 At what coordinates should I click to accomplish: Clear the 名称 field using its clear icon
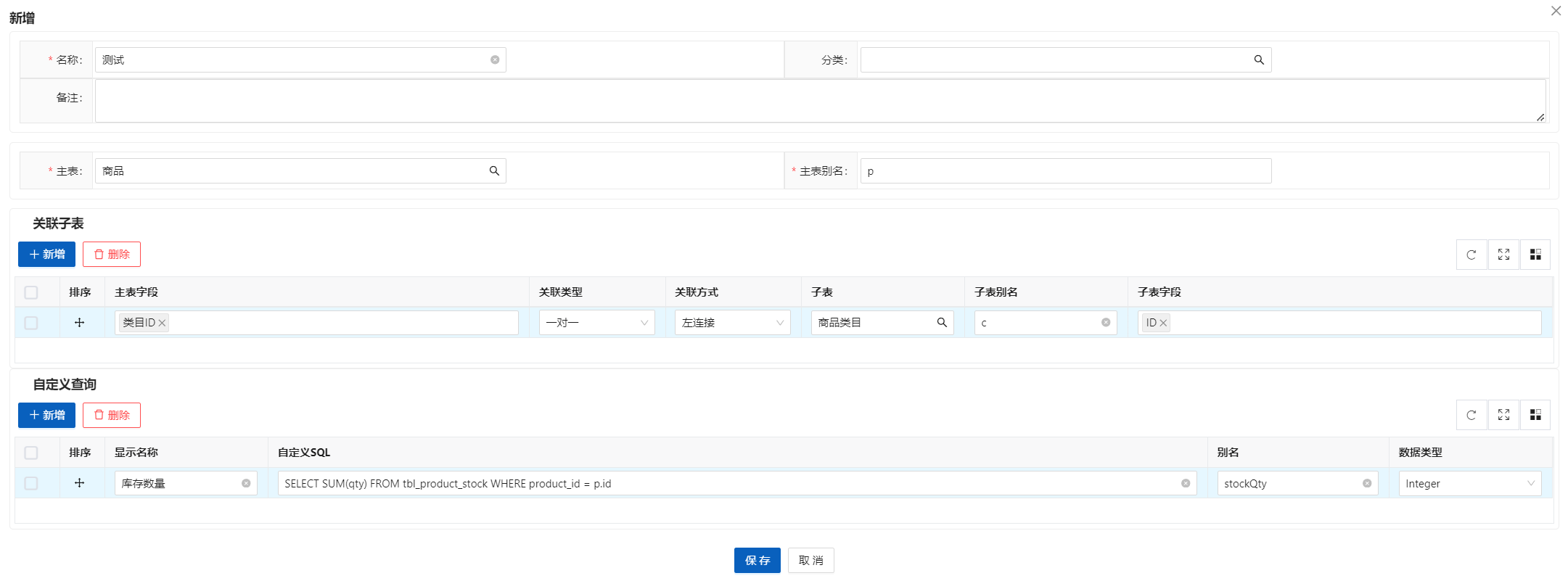point(495,60)
